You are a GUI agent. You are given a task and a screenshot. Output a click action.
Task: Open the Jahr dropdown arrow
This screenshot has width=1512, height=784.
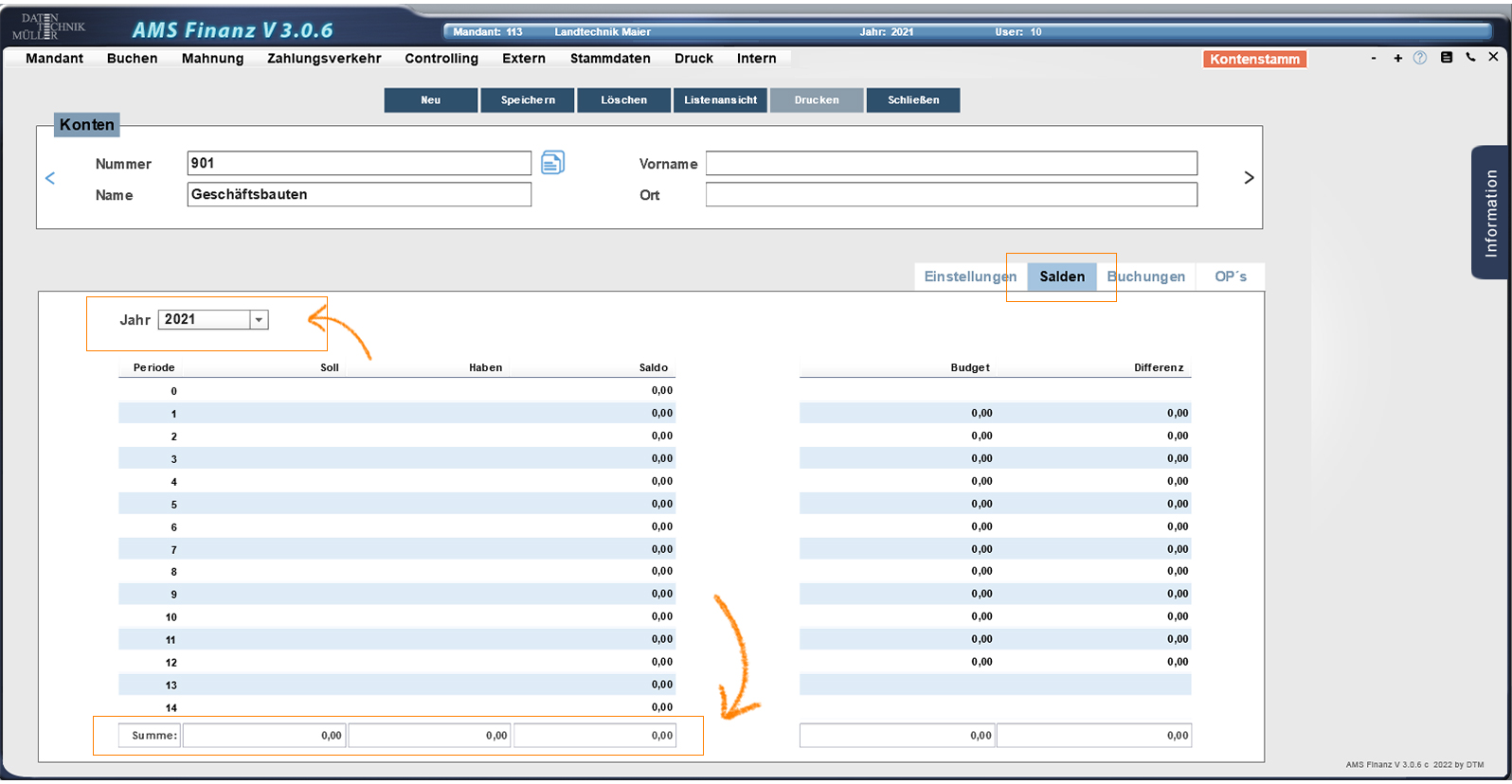(x=259, y=320)
